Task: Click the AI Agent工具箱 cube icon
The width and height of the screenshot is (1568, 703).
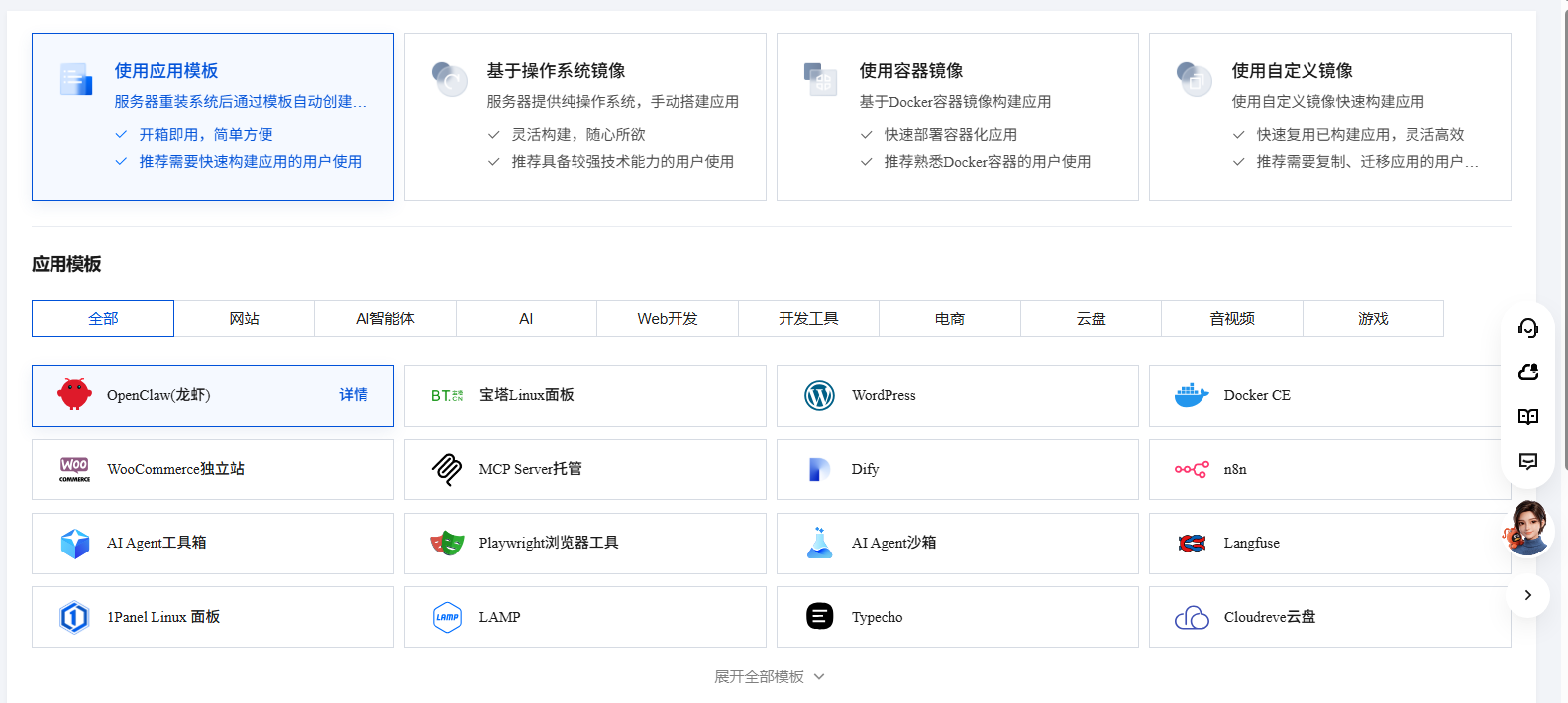Action: (x=74, y=543)
